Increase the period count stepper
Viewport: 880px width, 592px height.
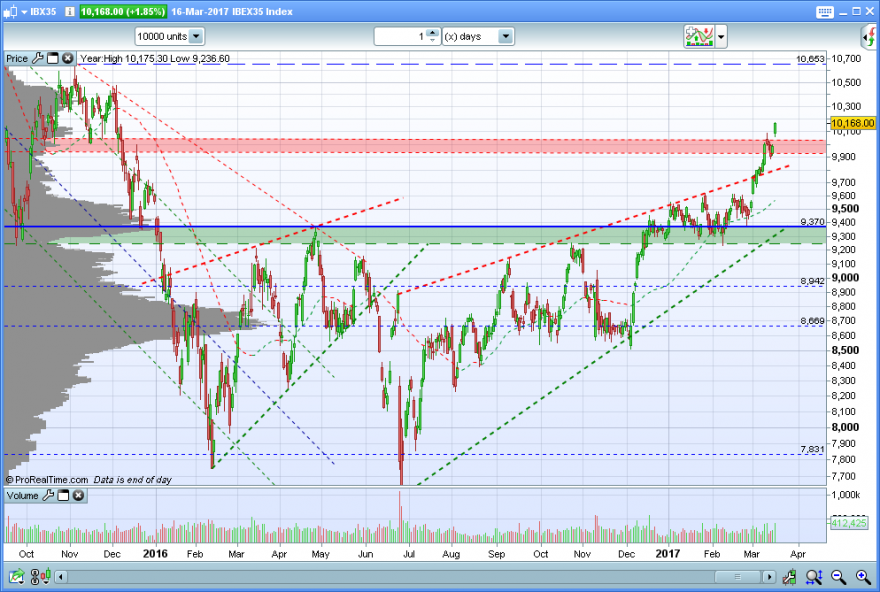tap(432, 33)
